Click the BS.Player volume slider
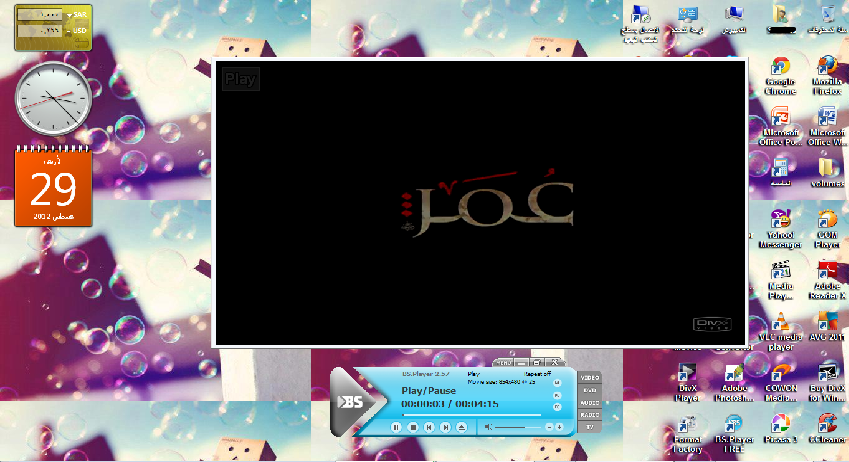The image size is (849, 462). tap(518, 427)
